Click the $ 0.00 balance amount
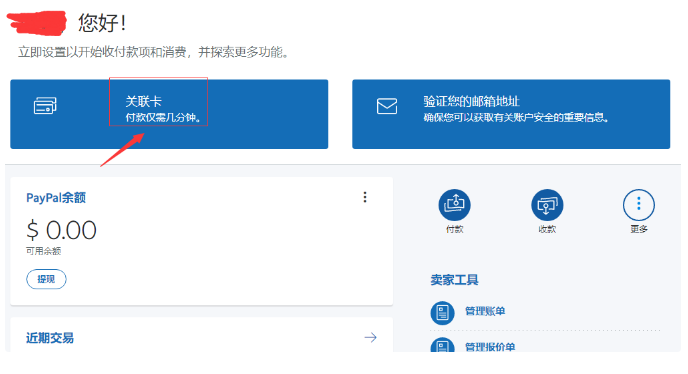Viewport: 688px width, 374px height. (x=61, y=230)
